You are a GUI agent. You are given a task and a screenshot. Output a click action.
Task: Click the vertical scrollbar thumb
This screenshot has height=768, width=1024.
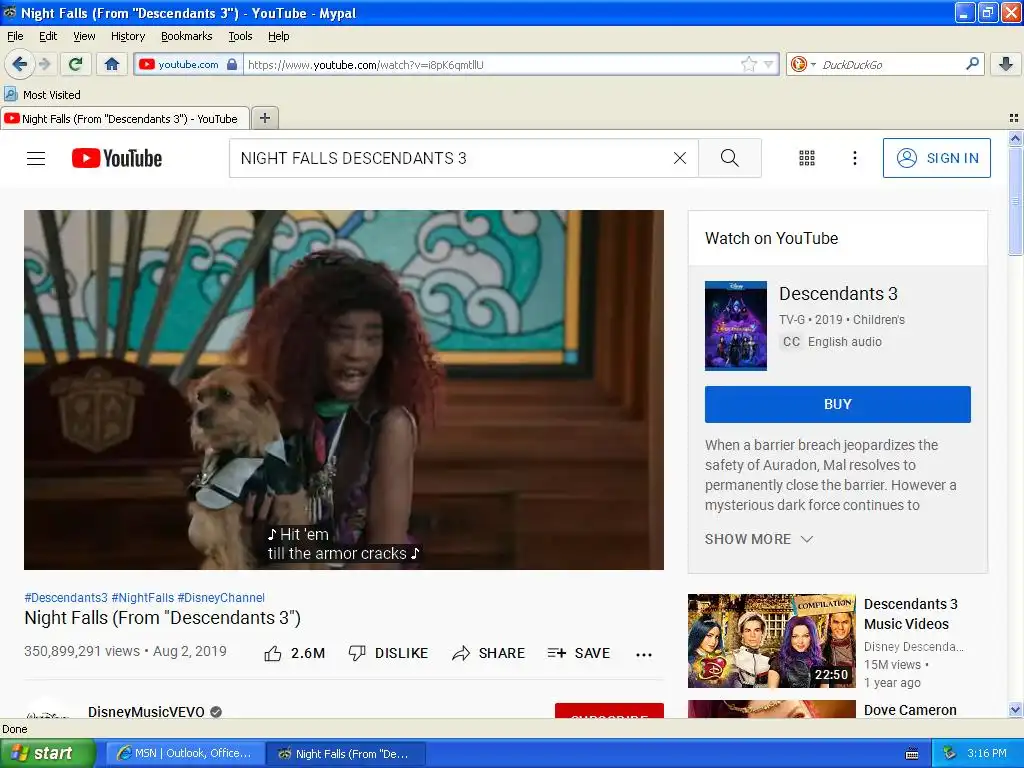click(x=1015, y=202)
